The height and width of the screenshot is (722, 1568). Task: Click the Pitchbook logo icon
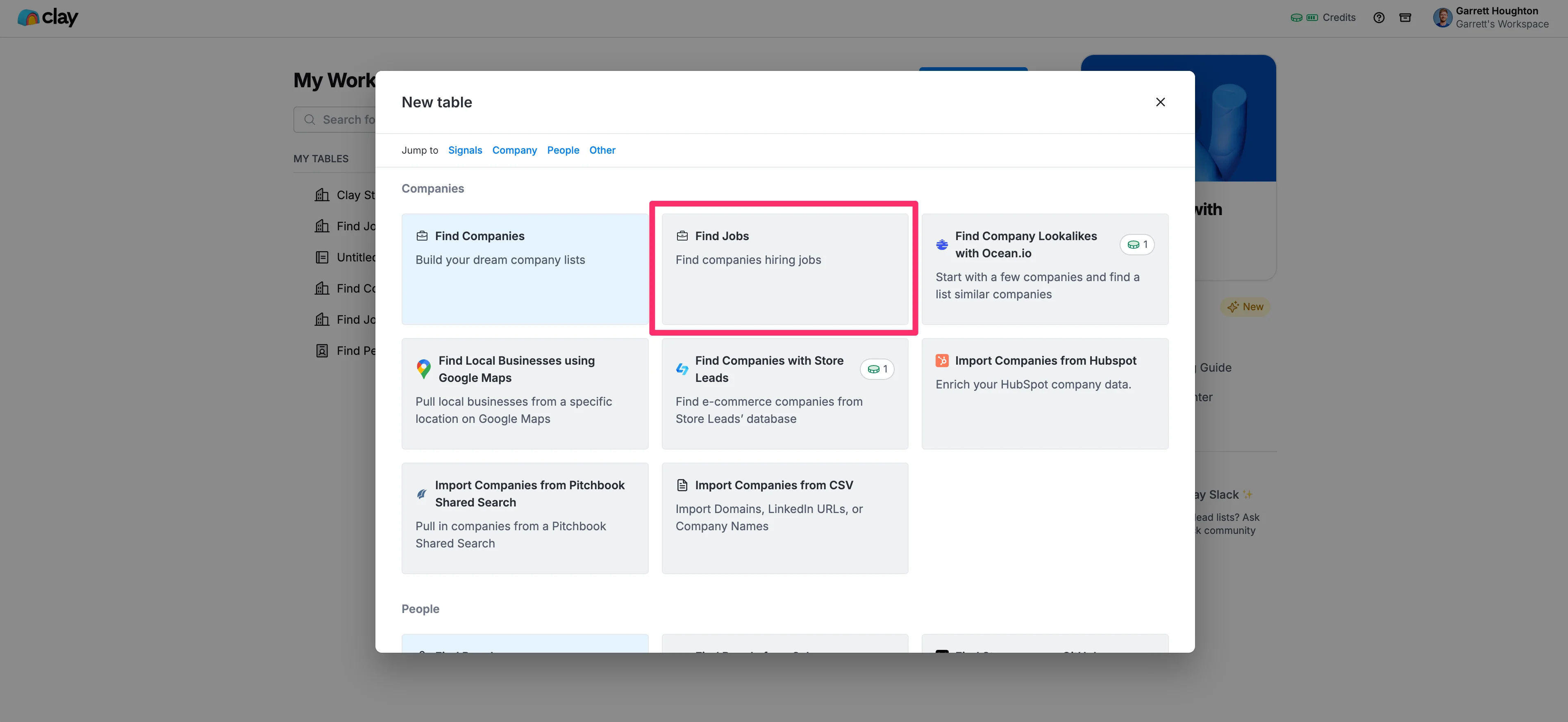point(421,494)
